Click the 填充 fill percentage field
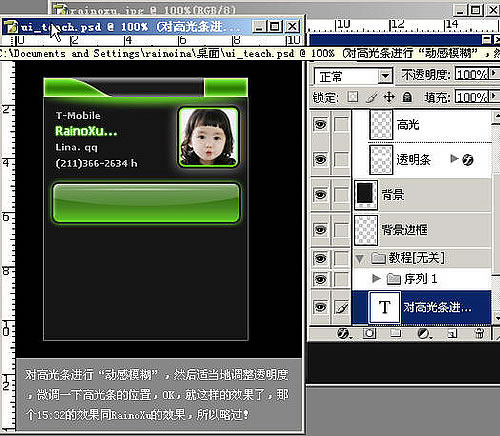Image resolution: width=500 pixels, height=436 pixels. coord(471,97)
